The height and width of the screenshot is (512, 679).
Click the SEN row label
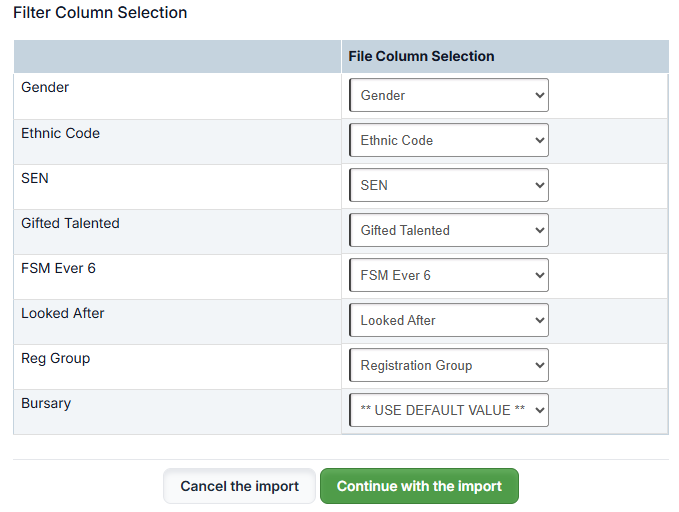35,178
